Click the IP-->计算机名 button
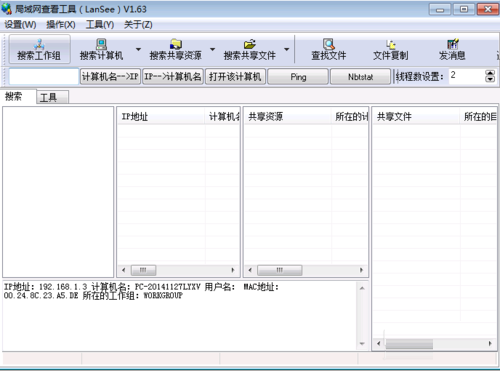 [x=173, y=77]
